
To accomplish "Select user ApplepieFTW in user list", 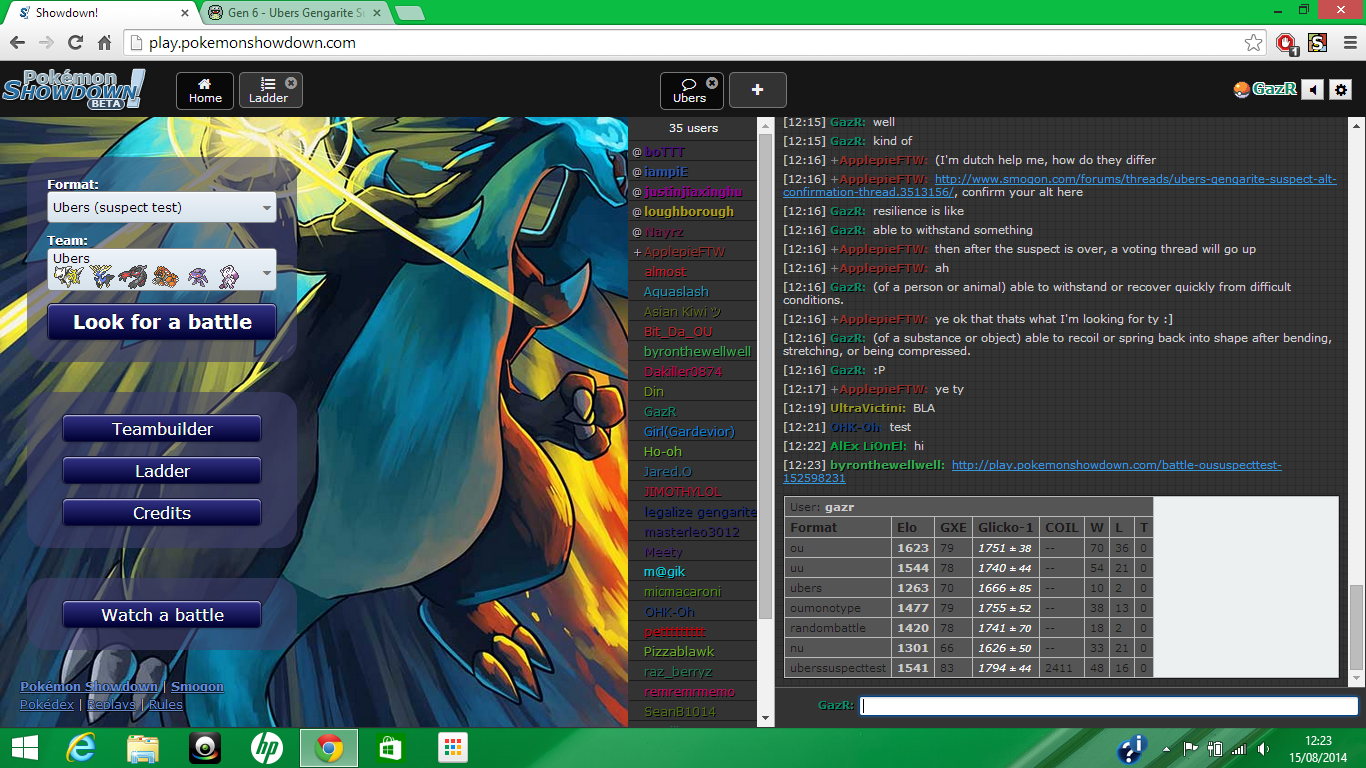I will click(x=693, y=251).
